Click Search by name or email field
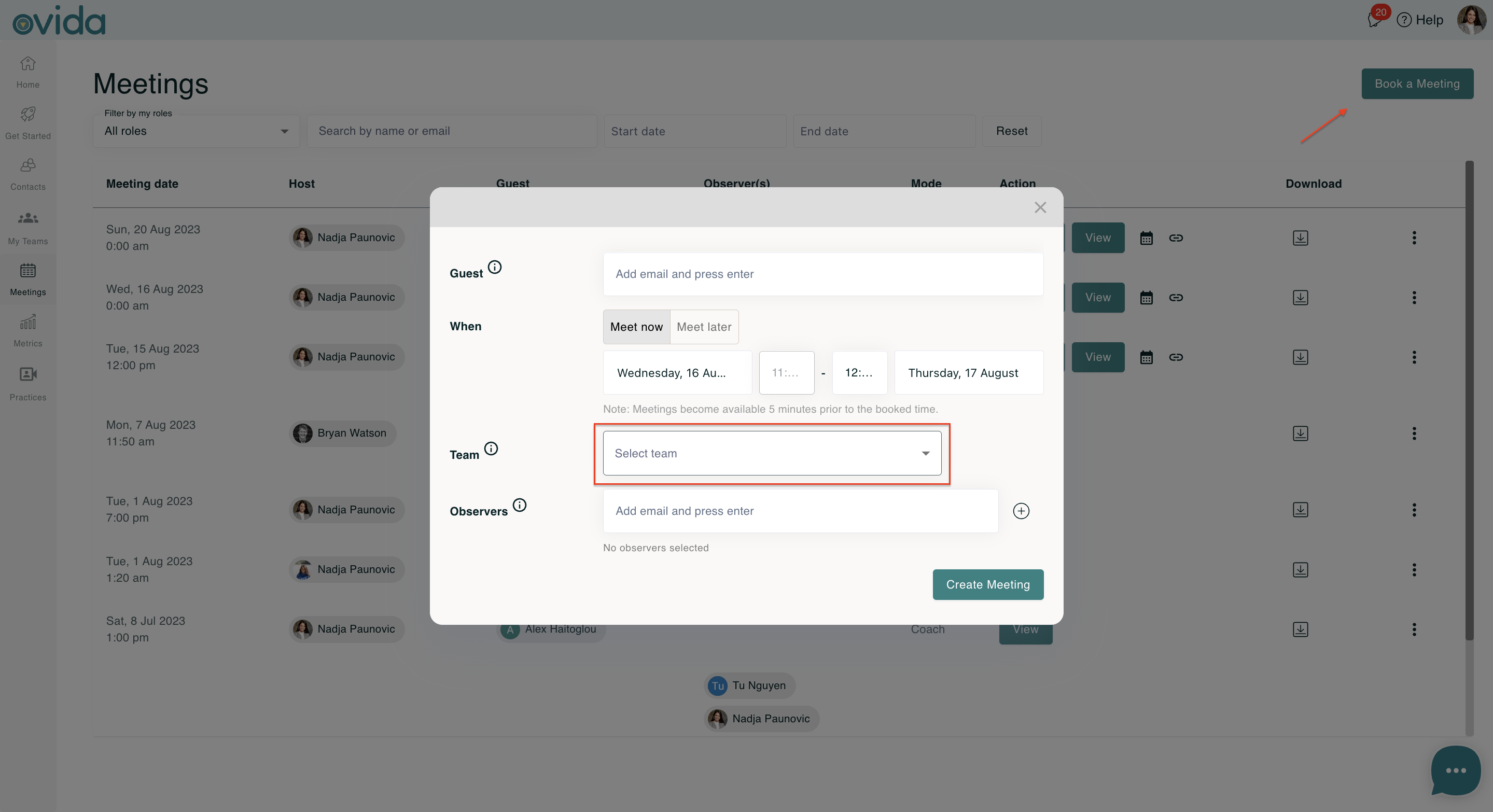 tap(452, 131)
